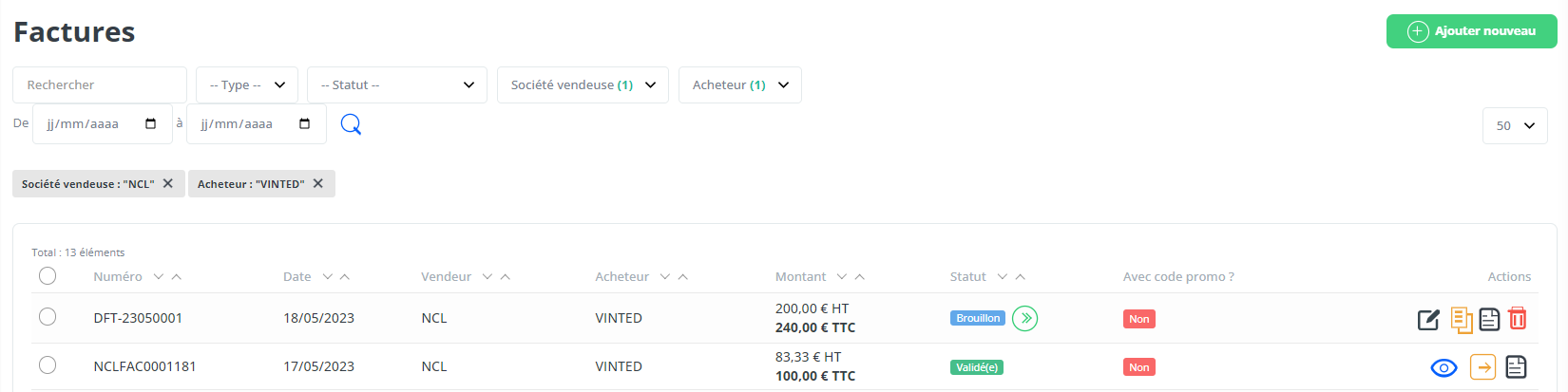
Task: Open document icon for invoice DFT-23050001
Action: [1489, 320]
